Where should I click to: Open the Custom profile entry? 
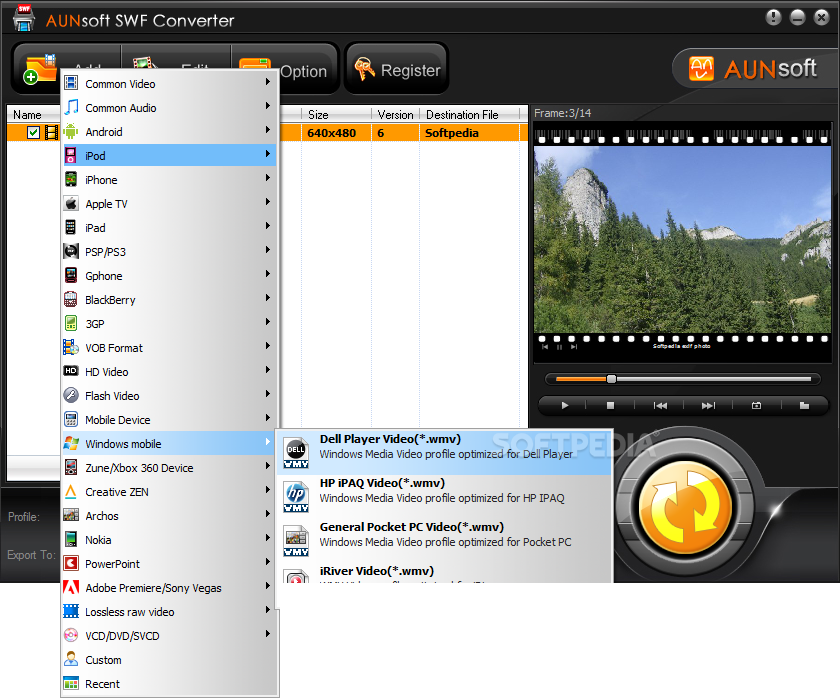[170, 659]
